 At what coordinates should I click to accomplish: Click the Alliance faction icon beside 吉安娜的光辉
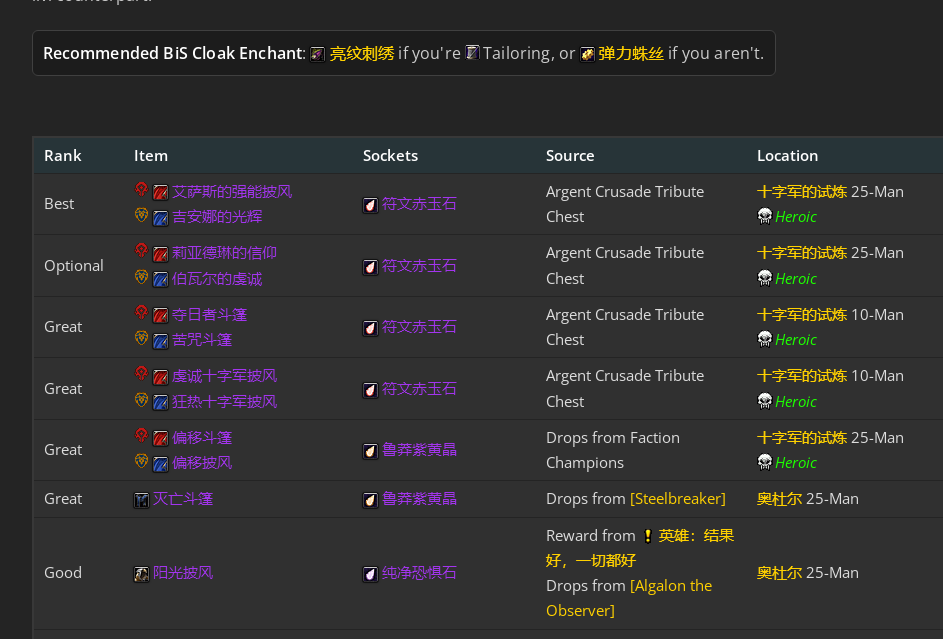[x=141, y=215]
